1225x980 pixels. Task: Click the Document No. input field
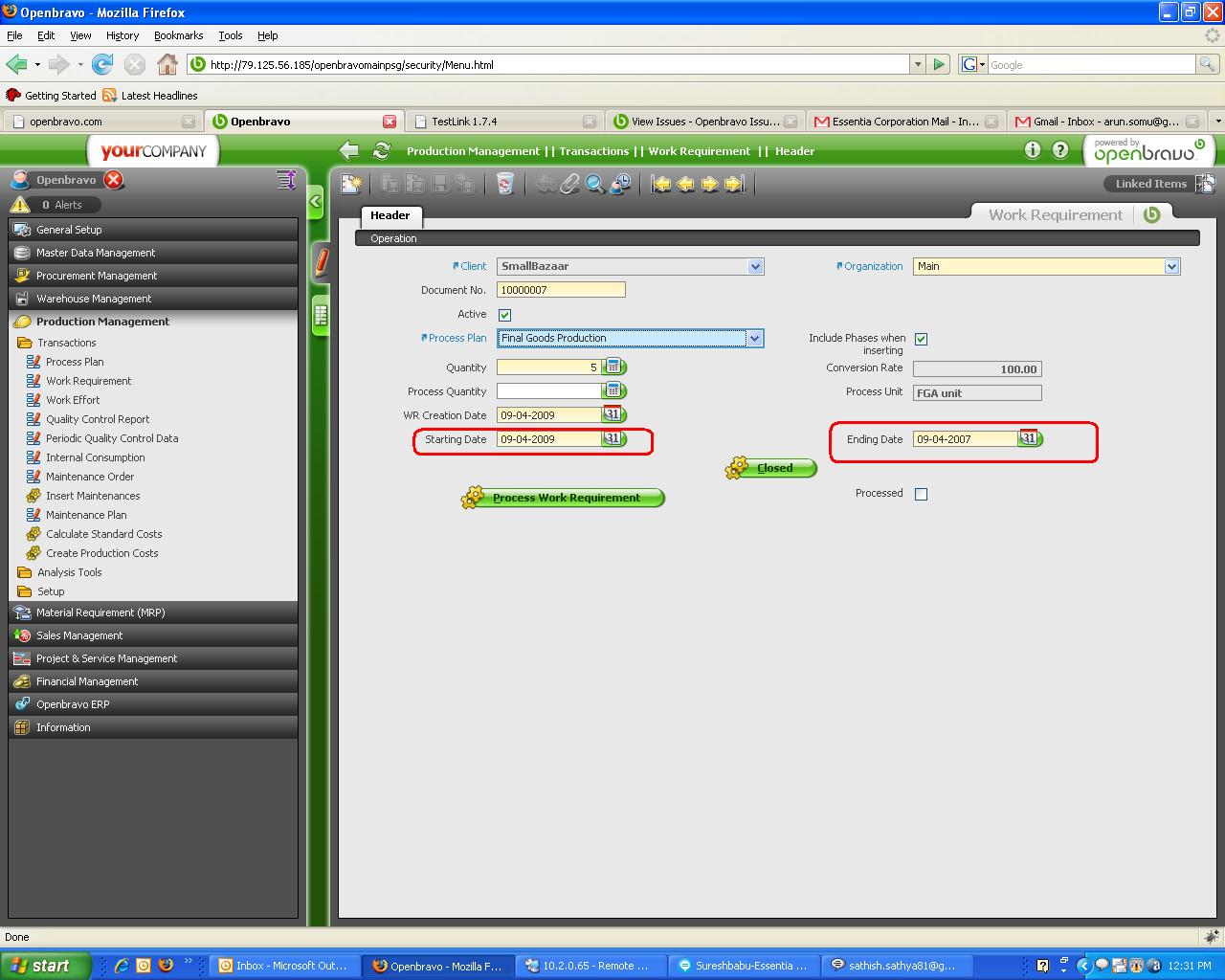click(561, 290)
